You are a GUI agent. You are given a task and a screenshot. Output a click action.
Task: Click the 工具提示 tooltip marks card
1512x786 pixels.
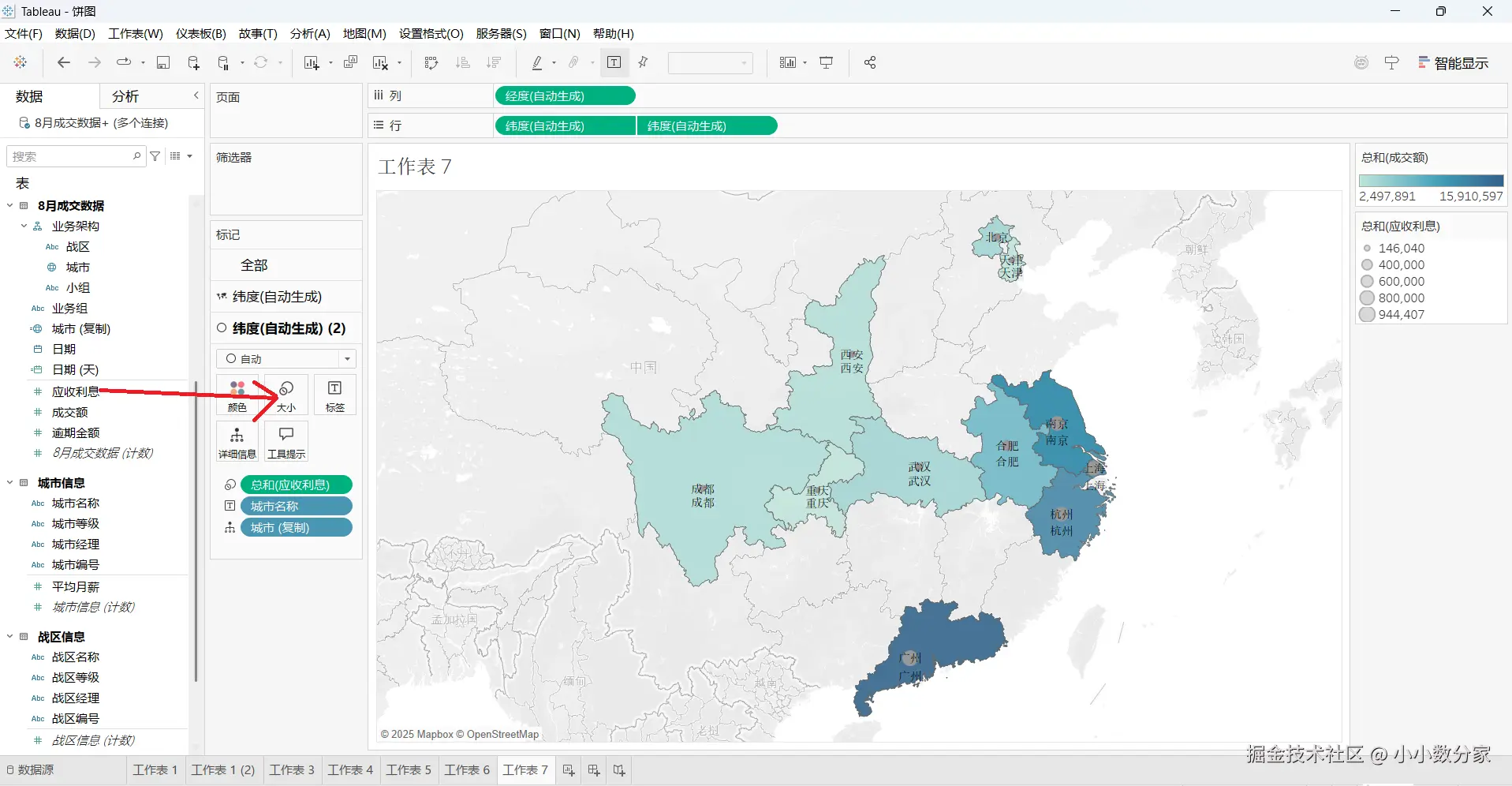tap(286, 442)
